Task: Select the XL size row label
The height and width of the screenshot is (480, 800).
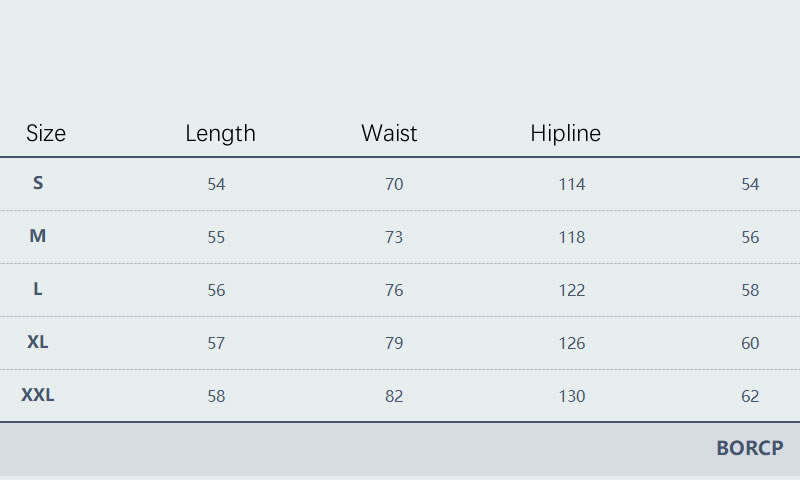Action: (x=38, y=342)
